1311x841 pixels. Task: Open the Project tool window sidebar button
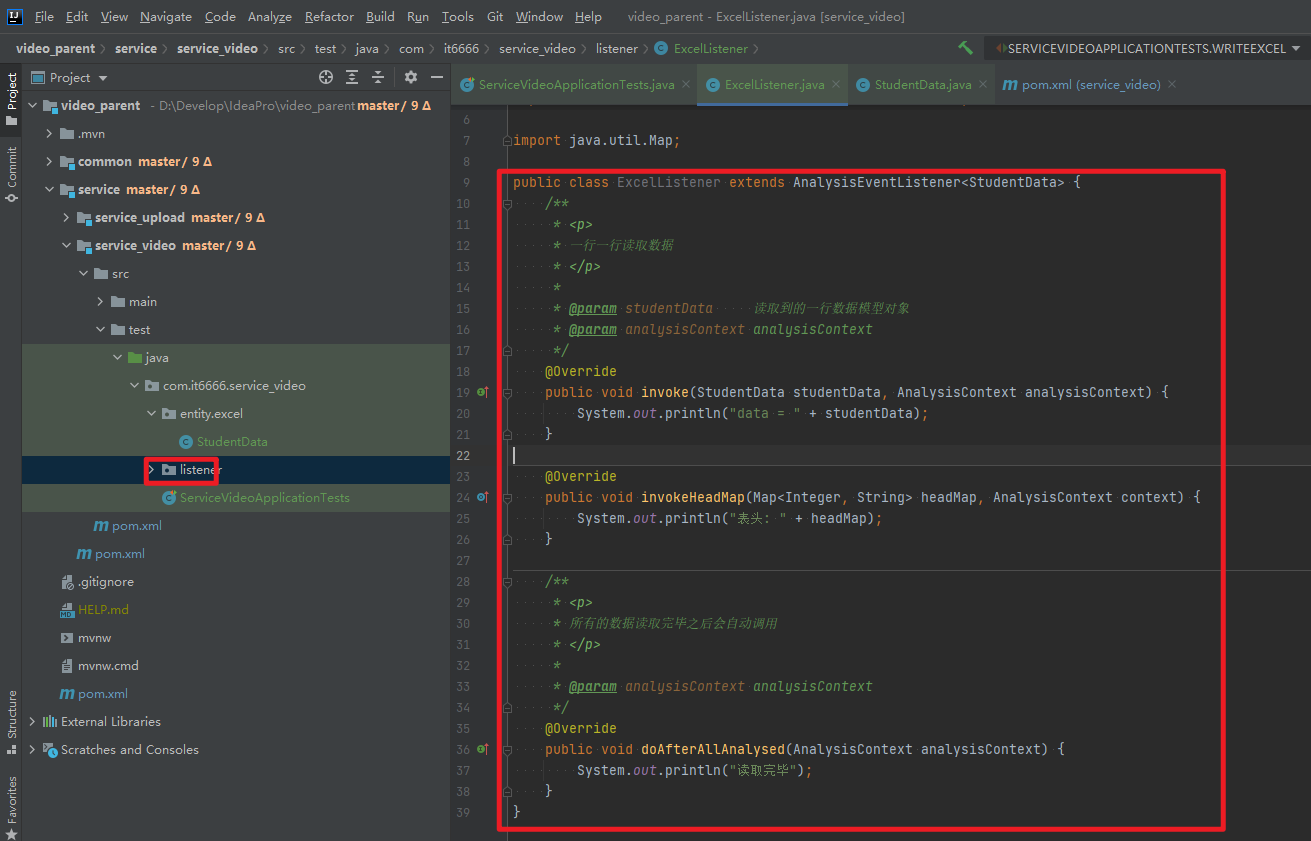pyautogui.click(x=11, y=98)
